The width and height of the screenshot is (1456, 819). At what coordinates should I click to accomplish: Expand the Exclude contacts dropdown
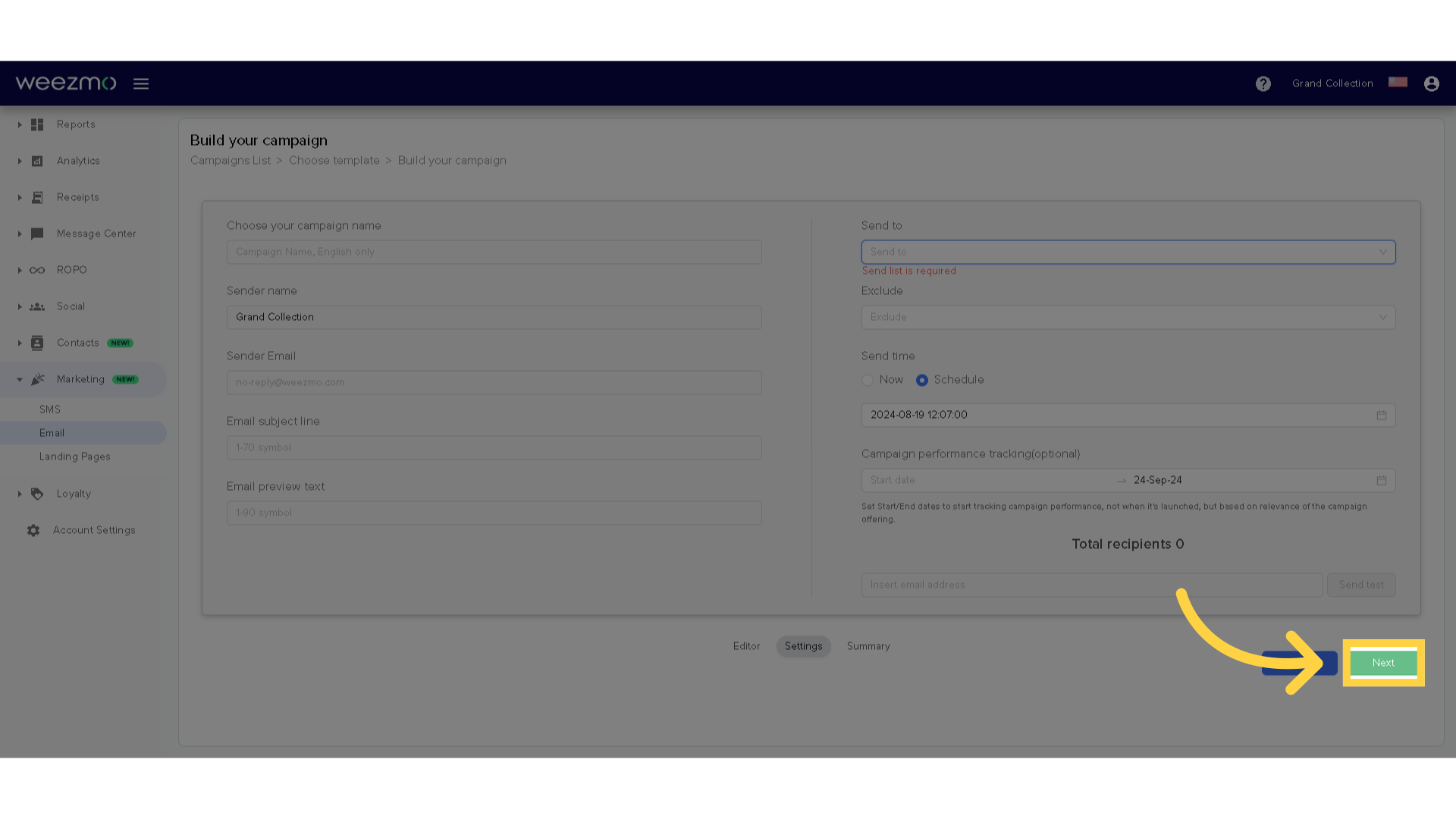click(x=1127, y=317)
